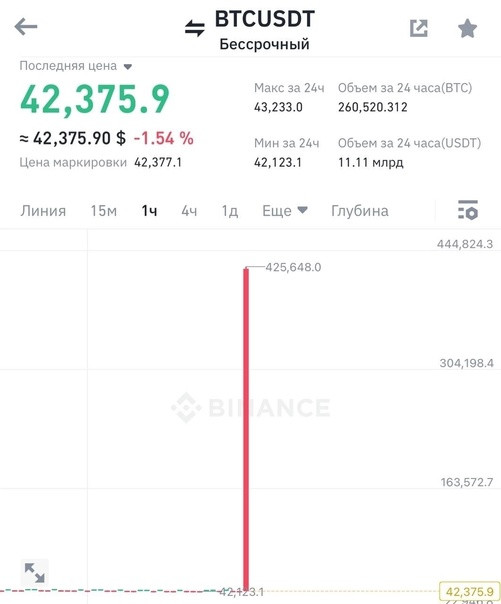Viewport: 501px width, 604px height.
Task: Select the 1ч interval
Action: coord(149,211)
